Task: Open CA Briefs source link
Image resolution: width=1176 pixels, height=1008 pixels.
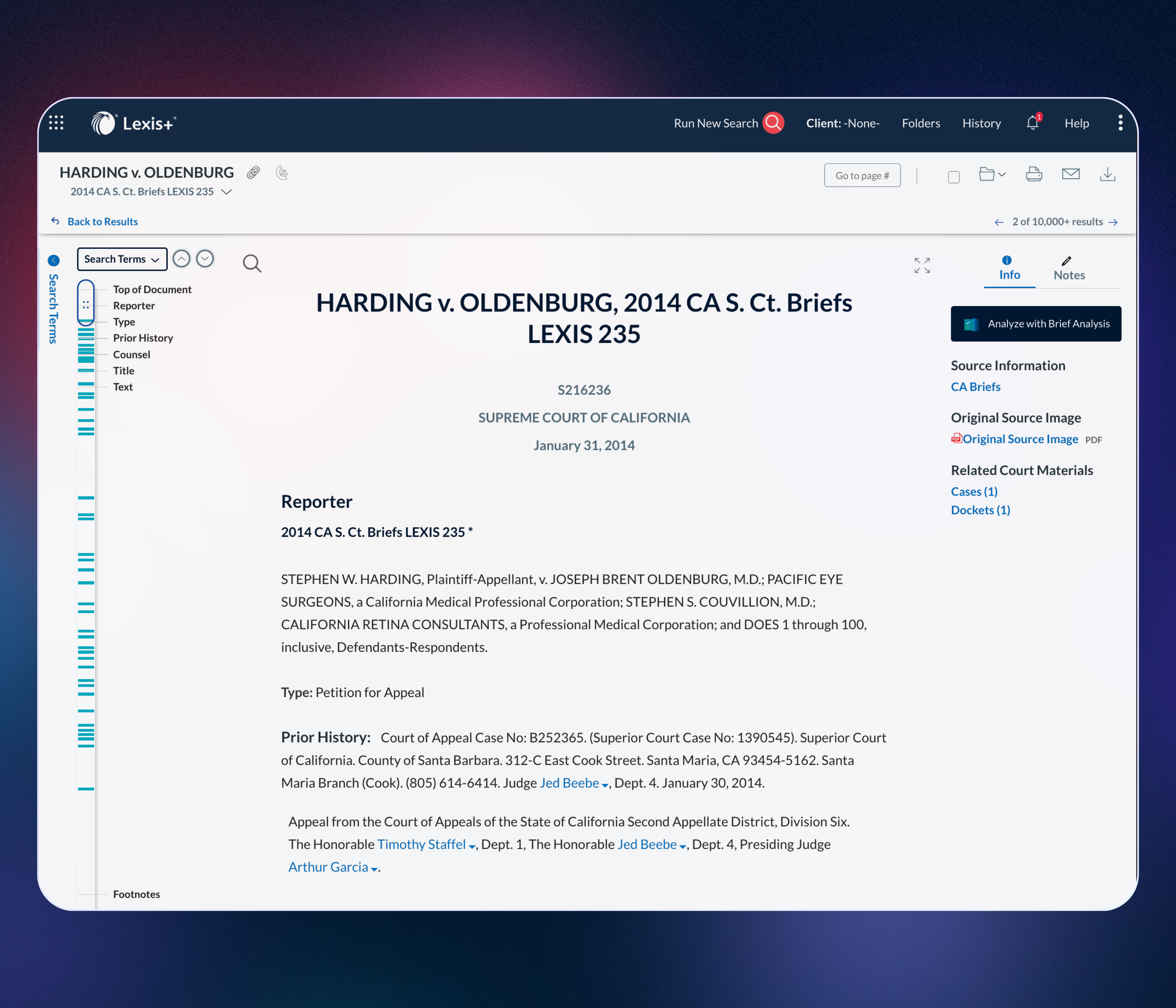Action: pyautogui.click(x=976, y=386)
